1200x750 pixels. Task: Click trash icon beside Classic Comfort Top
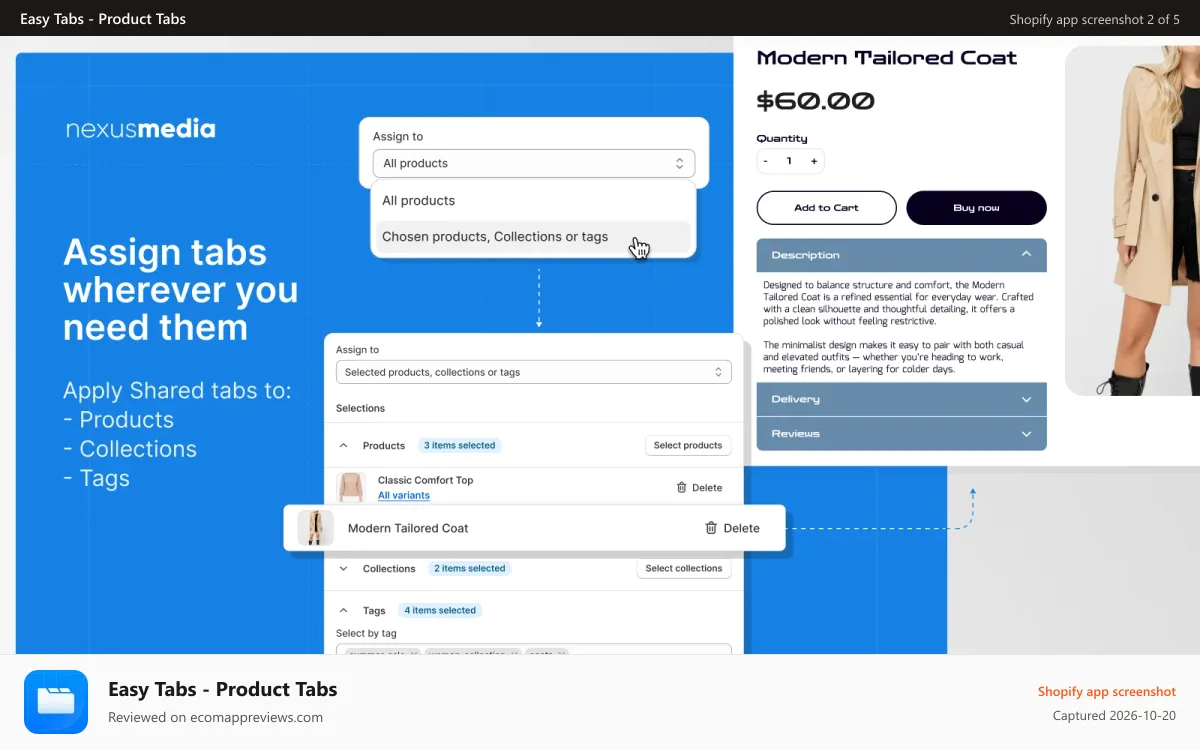point(682,488)
